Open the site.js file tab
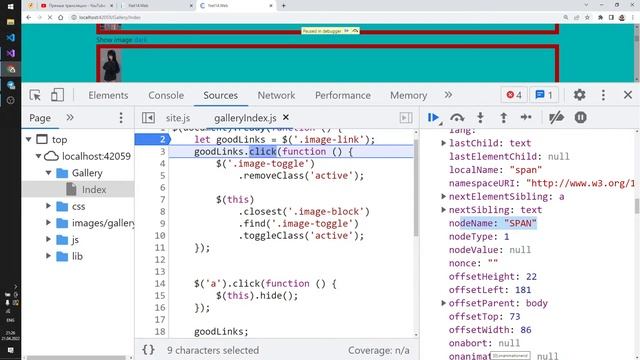 click(x=178, y=118)
